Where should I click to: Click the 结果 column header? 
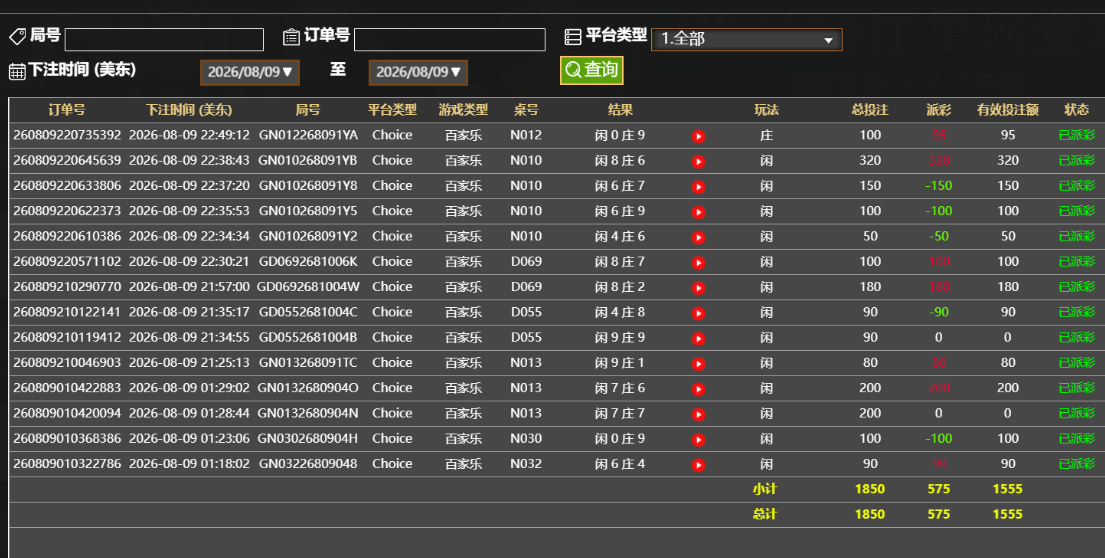(x=620, y=110)
